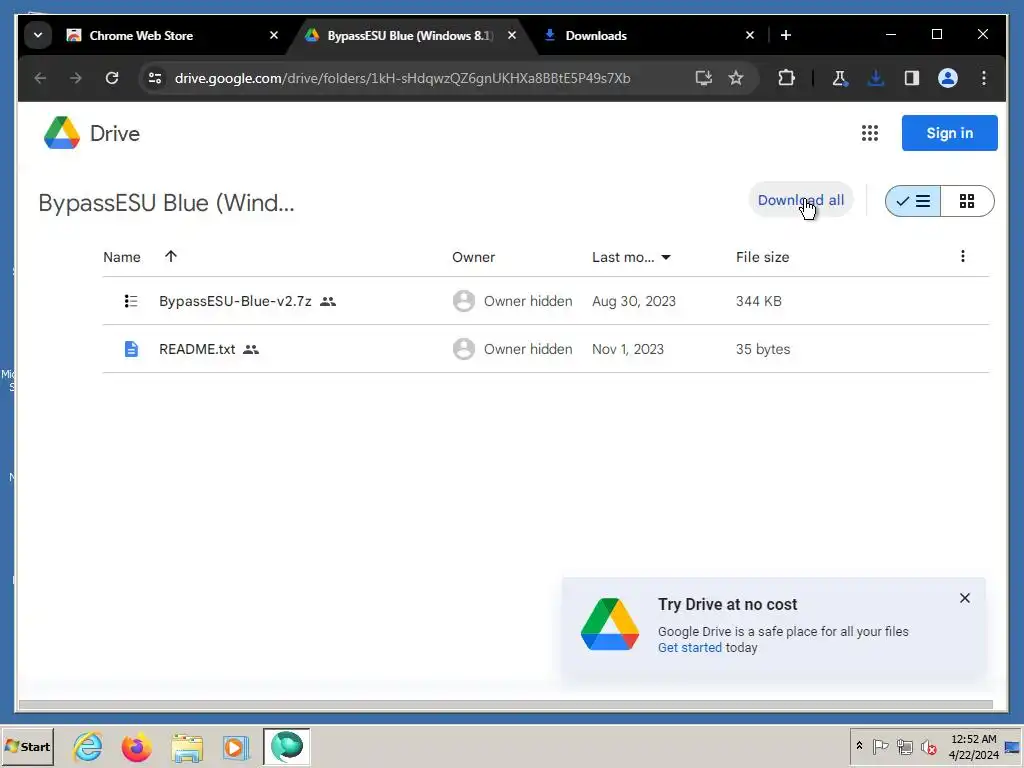The width and height of the screenshot is (1024, 768).
Task: View site information icon in address bar
Action: click(x=155, y=78)
